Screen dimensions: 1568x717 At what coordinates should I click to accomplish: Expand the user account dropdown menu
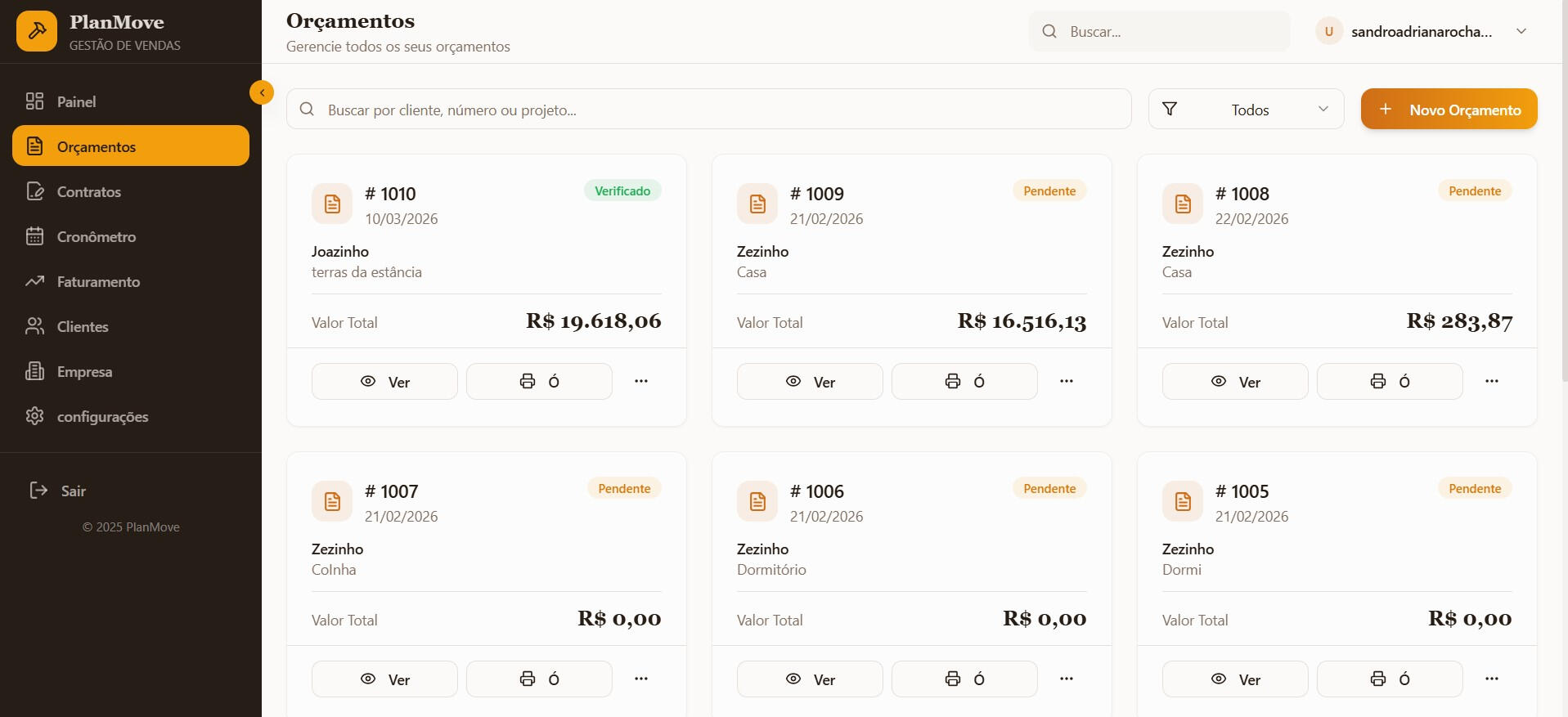point(1521,32)
